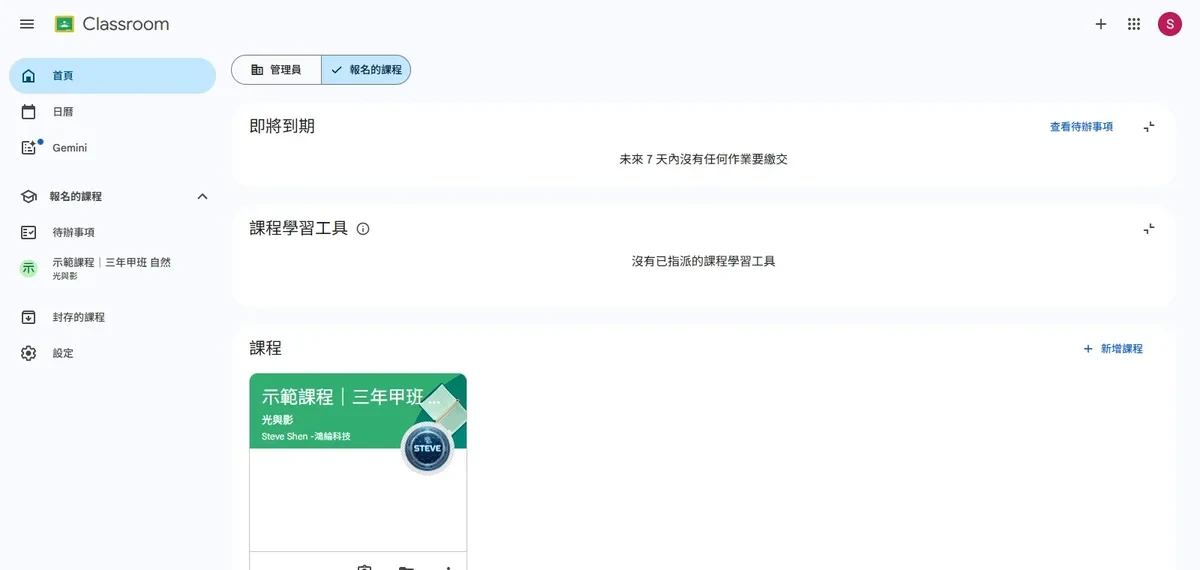Click the 新增課程 button

point(1113,349)
